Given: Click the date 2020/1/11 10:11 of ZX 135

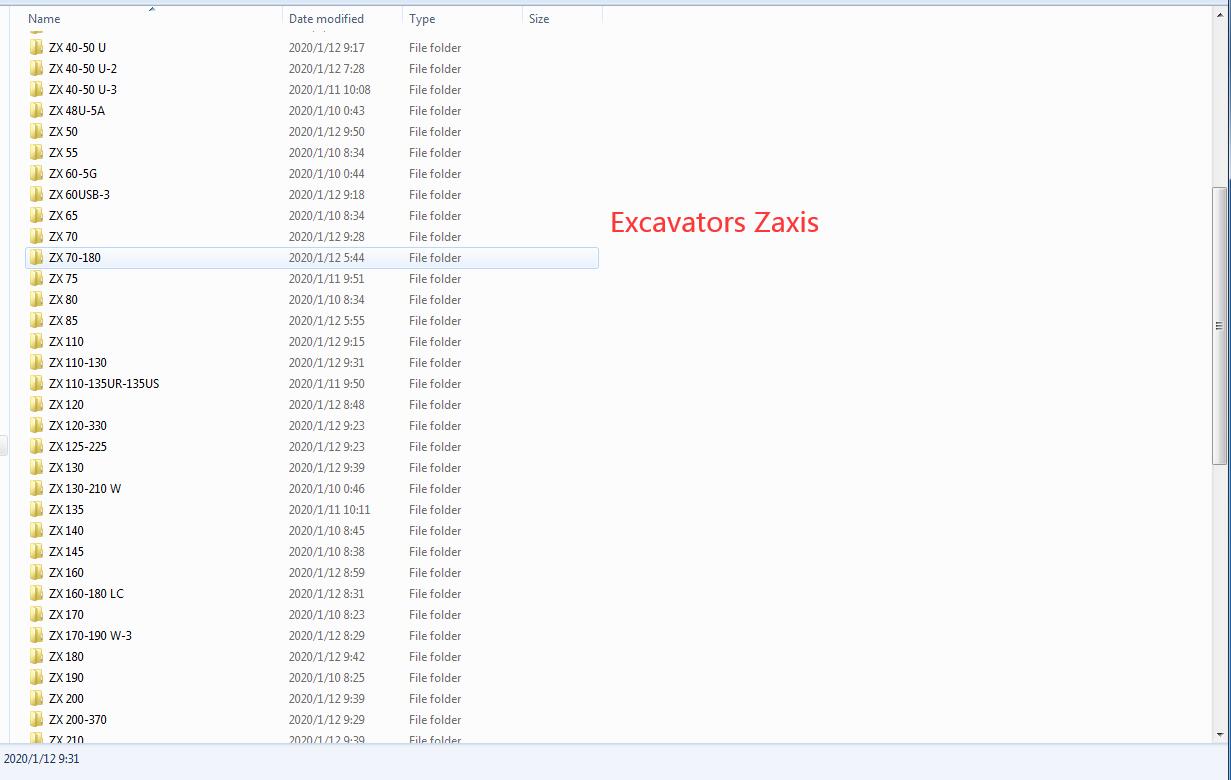Looking at the screenshot, I should [x=329, y=509].
